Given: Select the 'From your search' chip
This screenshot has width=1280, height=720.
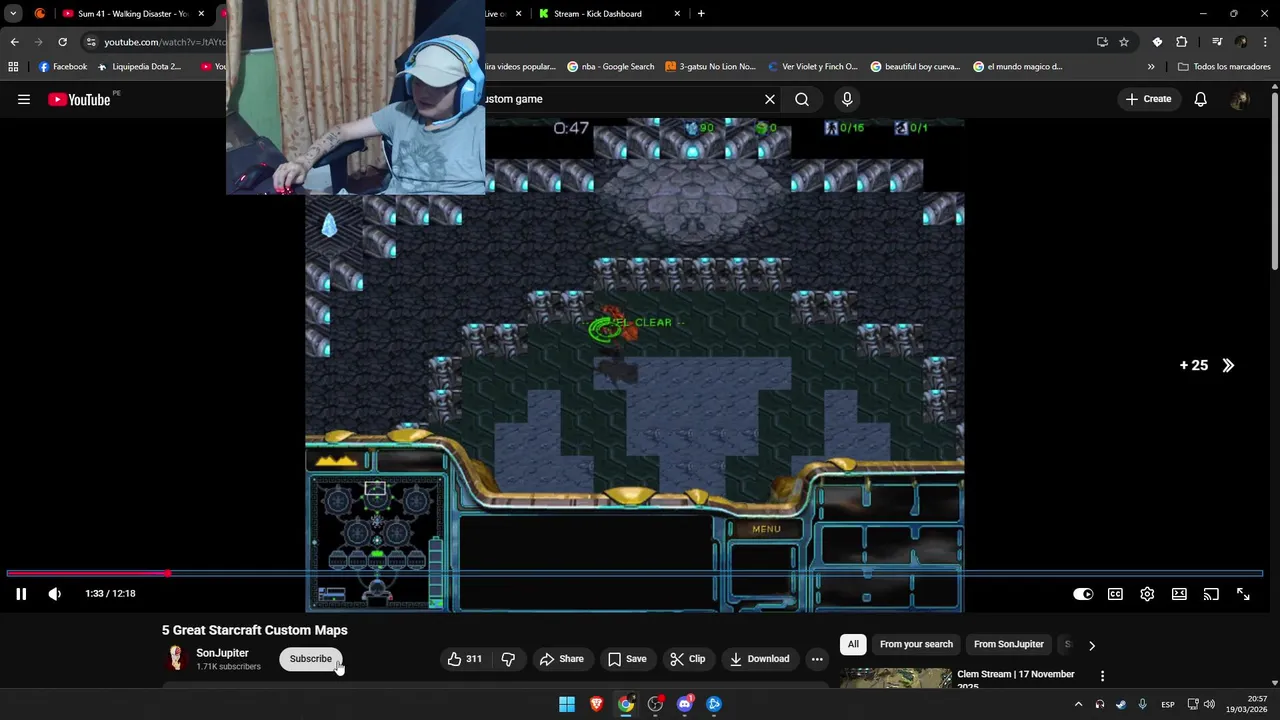Looking at the screenshot, I should [916, 645].
